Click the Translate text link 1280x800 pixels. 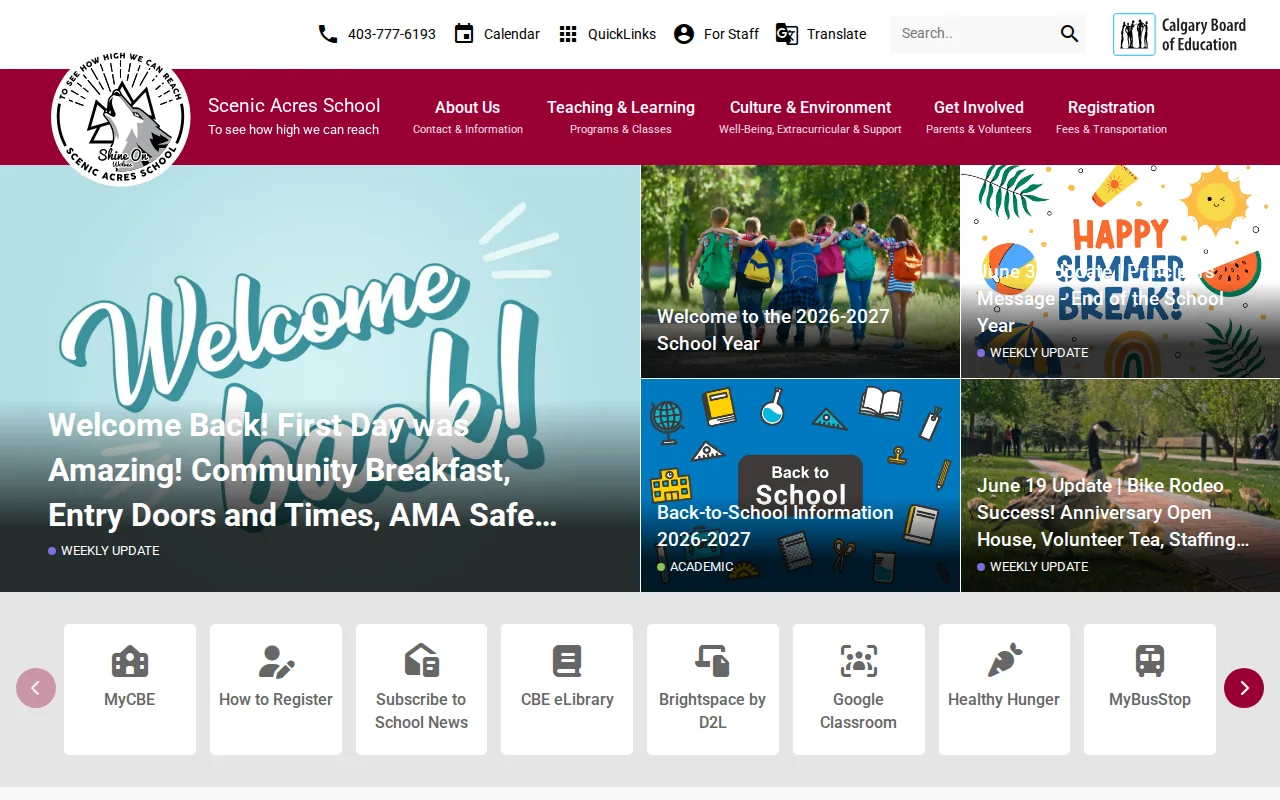pyautogui.click(x=837, y=34)
